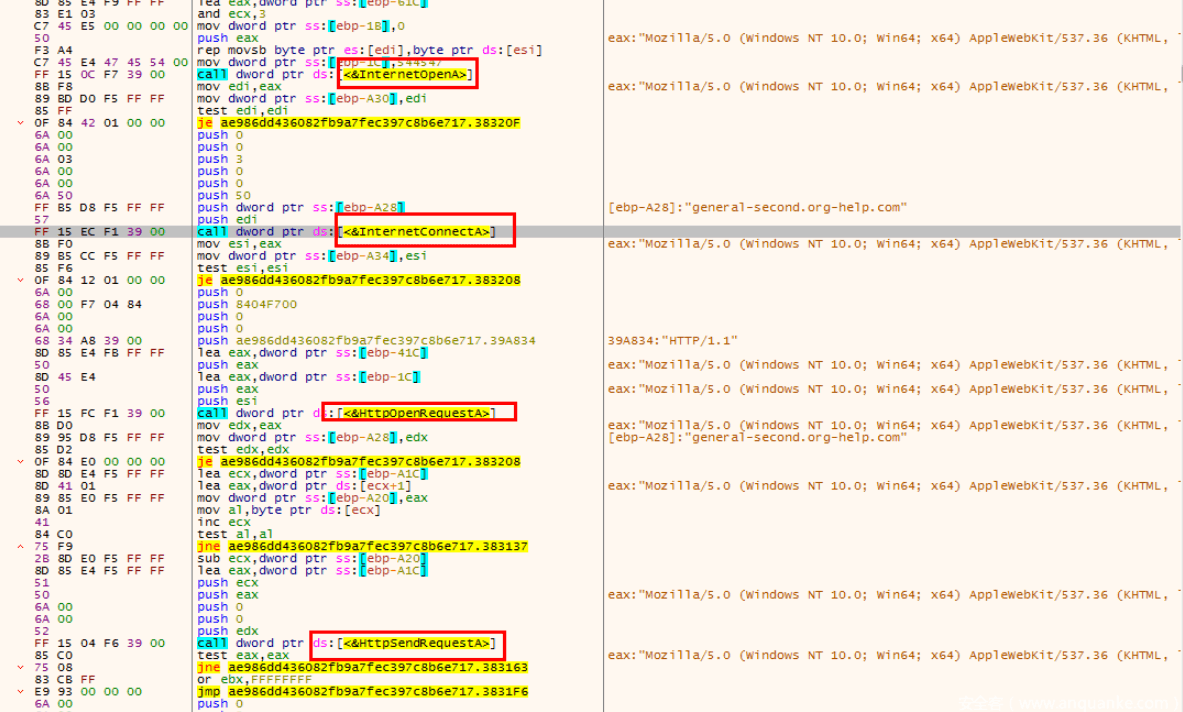Select the call InternetOpenA instruction row
The height and width of the screenshot is (712, 1183).
(x=335, y=74)
